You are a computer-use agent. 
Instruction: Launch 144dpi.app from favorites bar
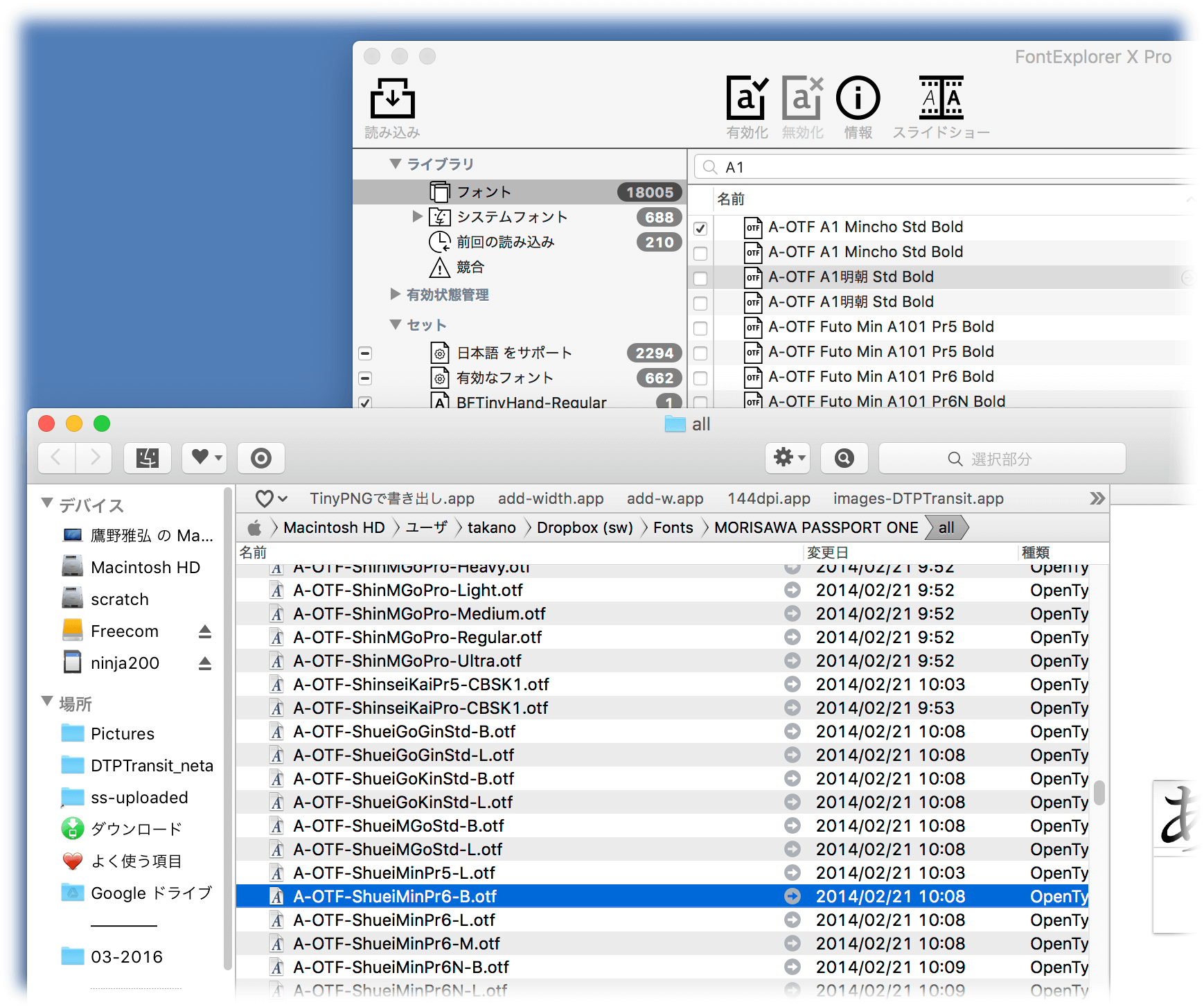click(769, 498)
